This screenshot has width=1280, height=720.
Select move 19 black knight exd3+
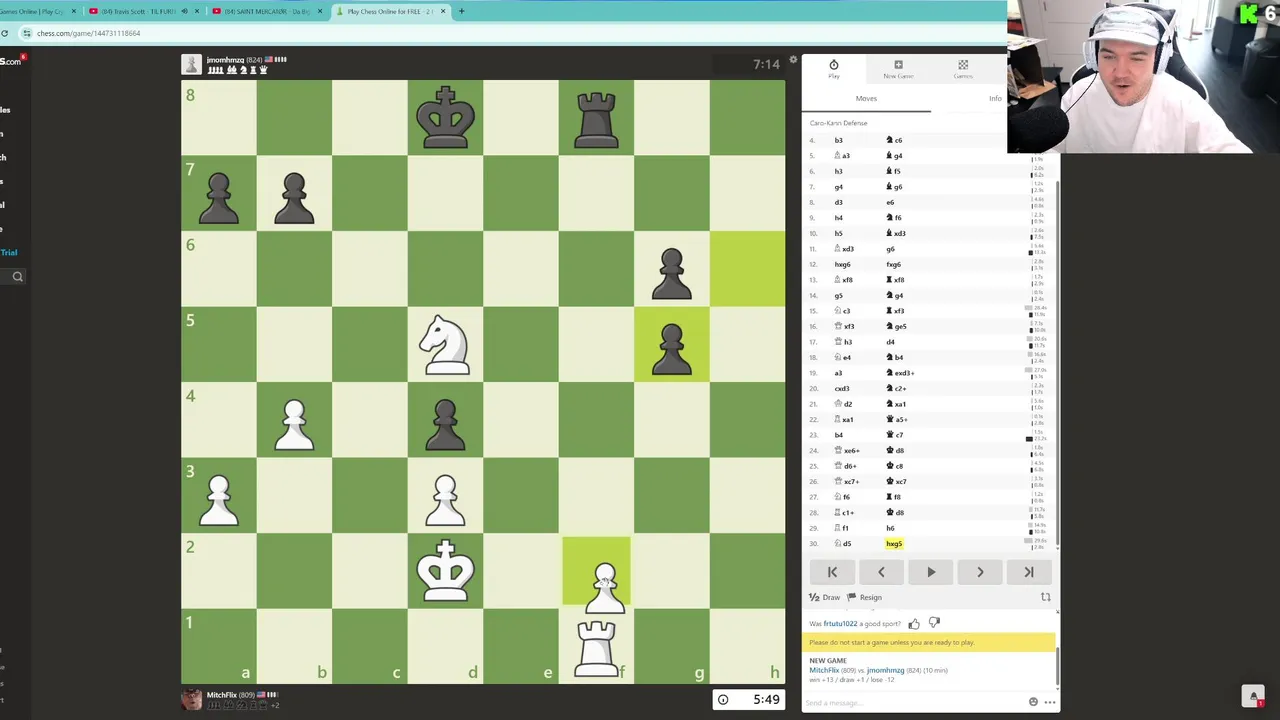[900, 373]
